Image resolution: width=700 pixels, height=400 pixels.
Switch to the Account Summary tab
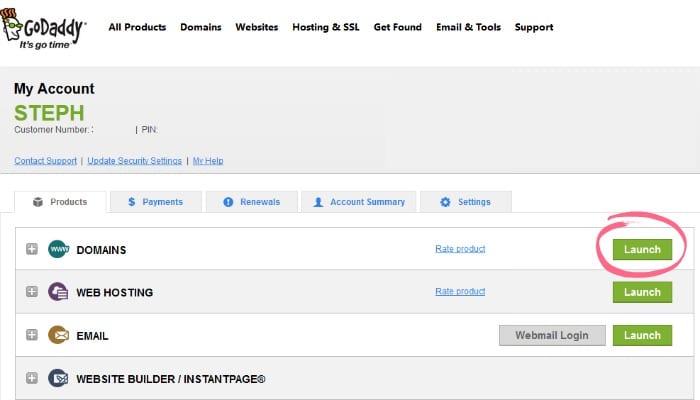pyautogui.click(x=359, y=202)
